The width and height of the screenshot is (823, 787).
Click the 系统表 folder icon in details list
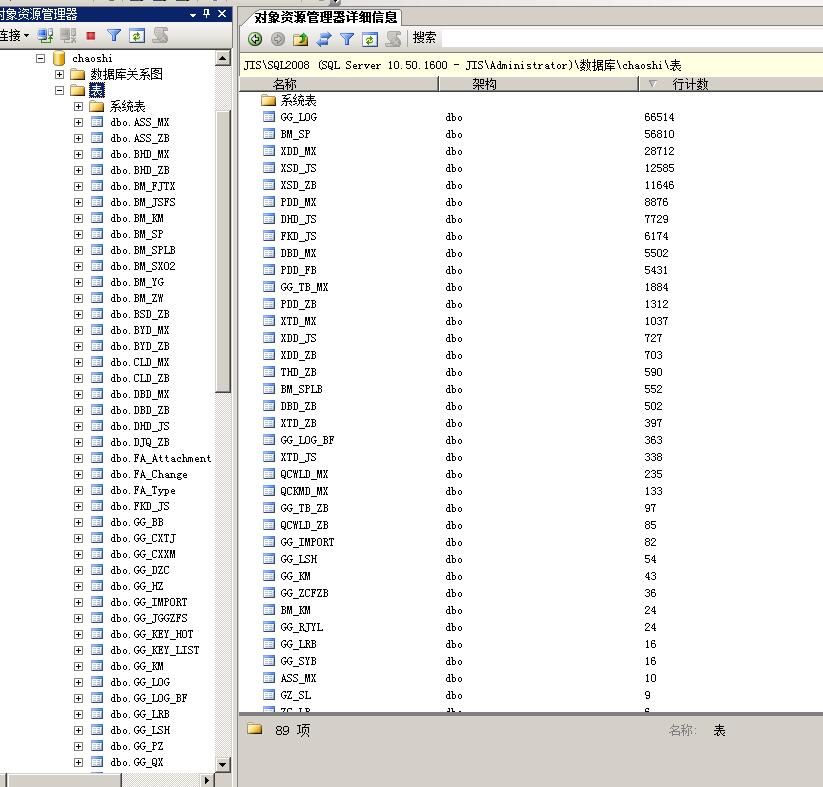[x=268, y=100]
